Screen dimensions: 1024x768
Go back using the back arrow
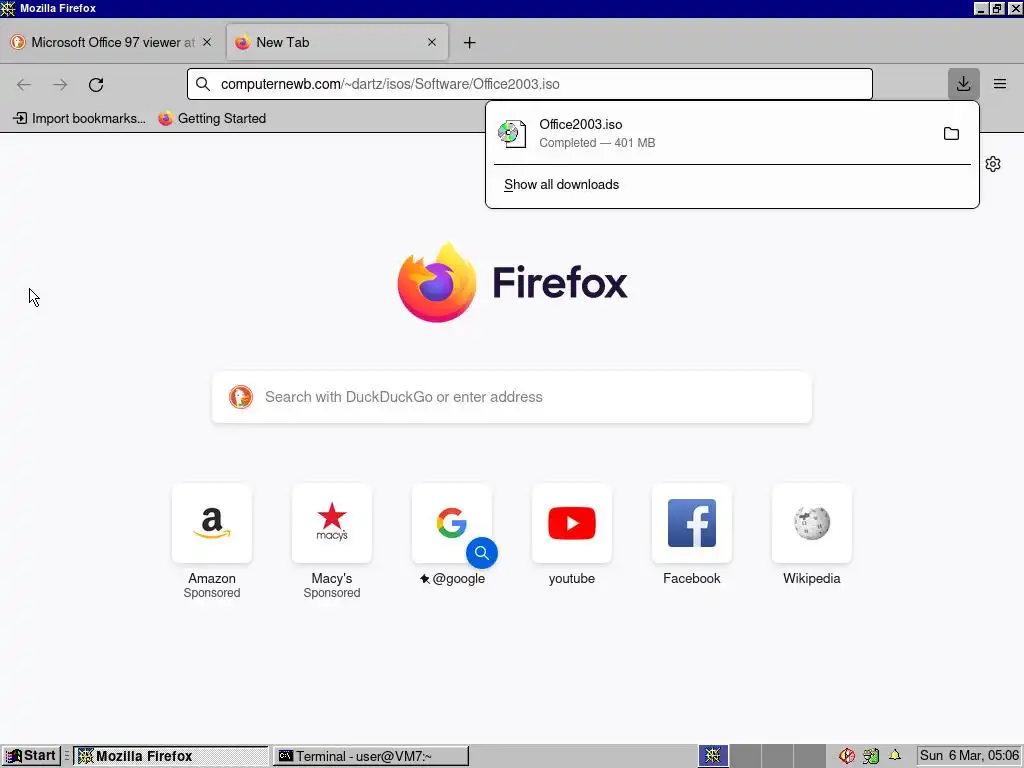(24, 84)
